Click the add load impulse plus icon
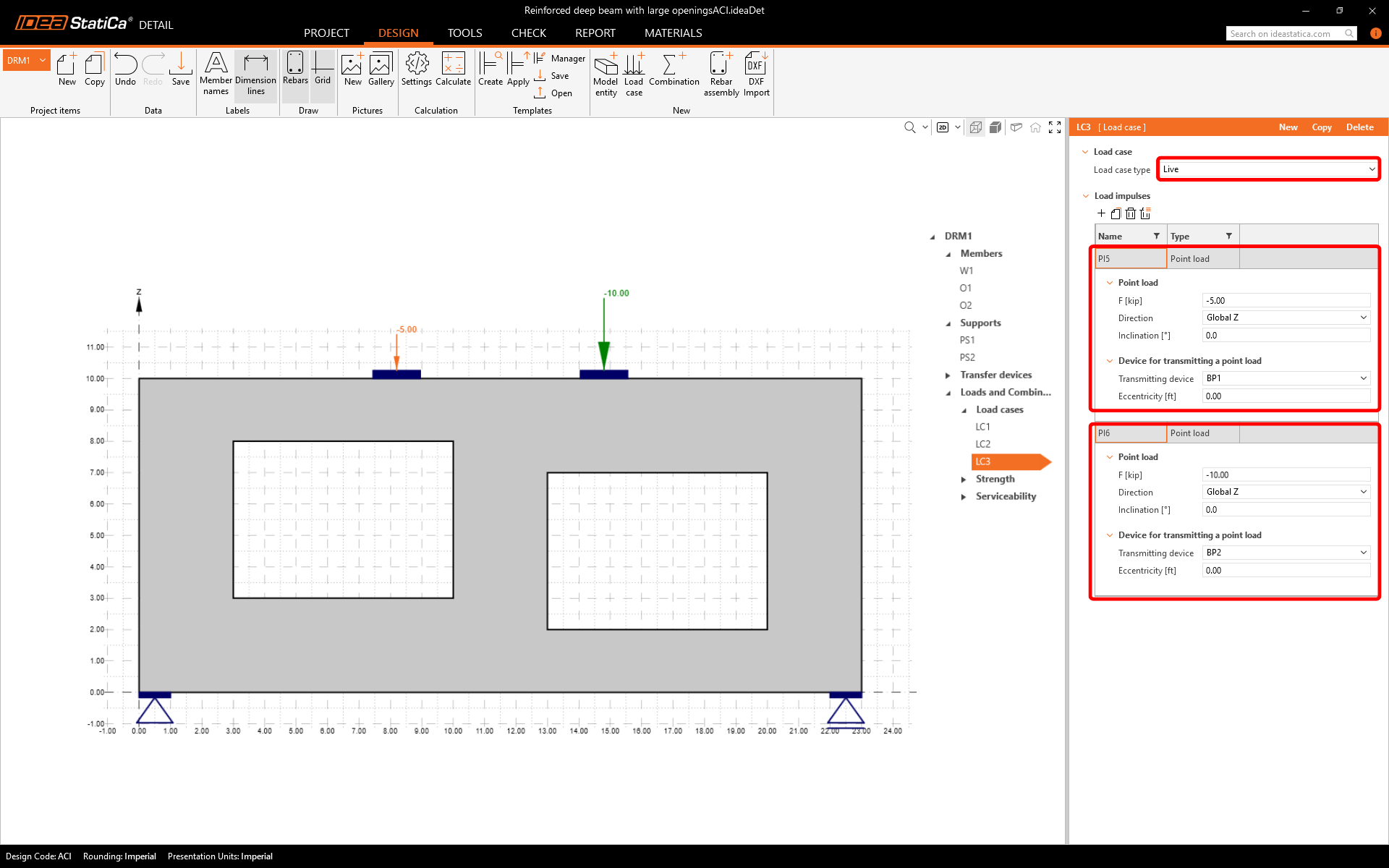Viewport: 1389px width, 868px height. [1101, 213]
